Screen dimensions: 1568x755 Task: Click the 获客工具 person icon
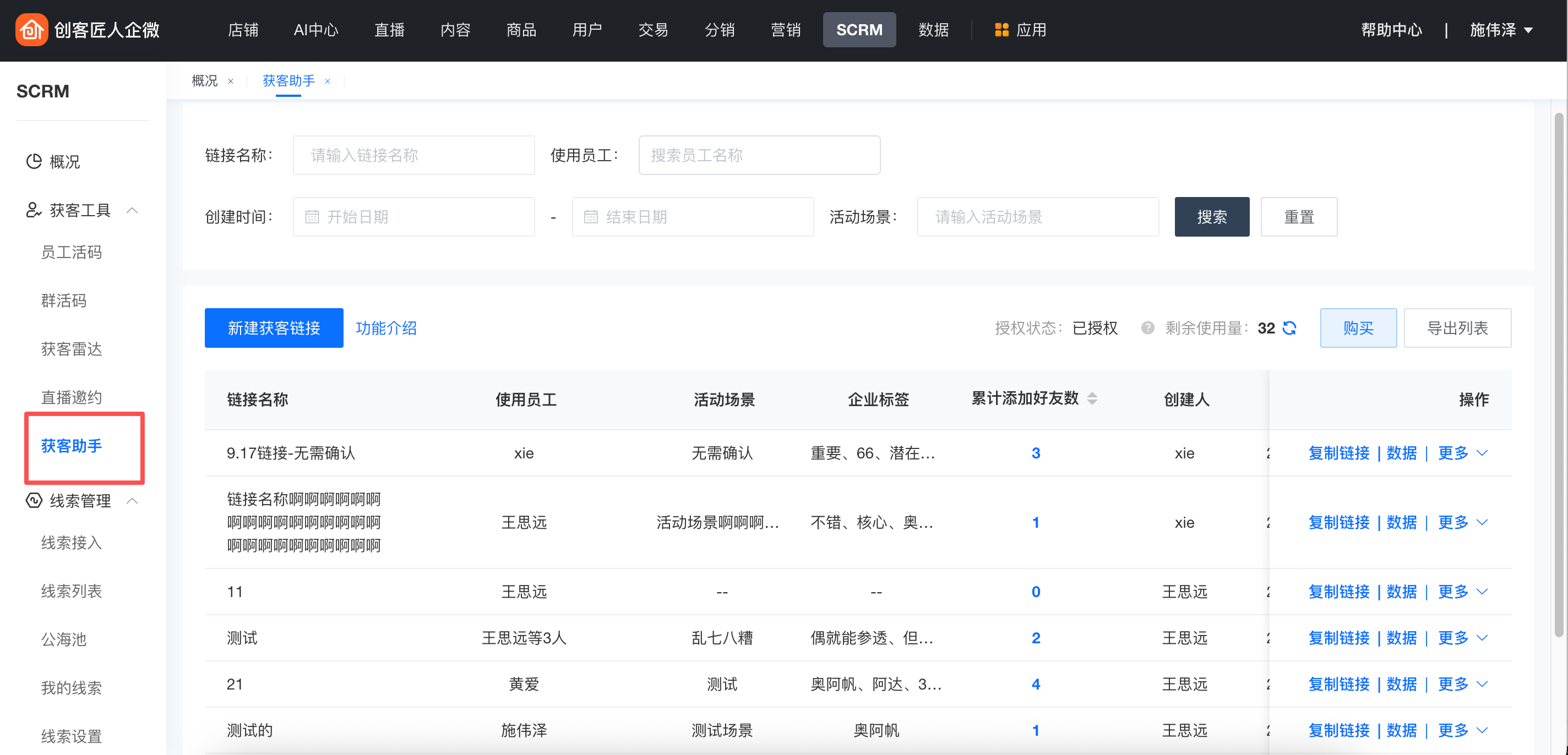pyautogui.click(x=34, y=210)
